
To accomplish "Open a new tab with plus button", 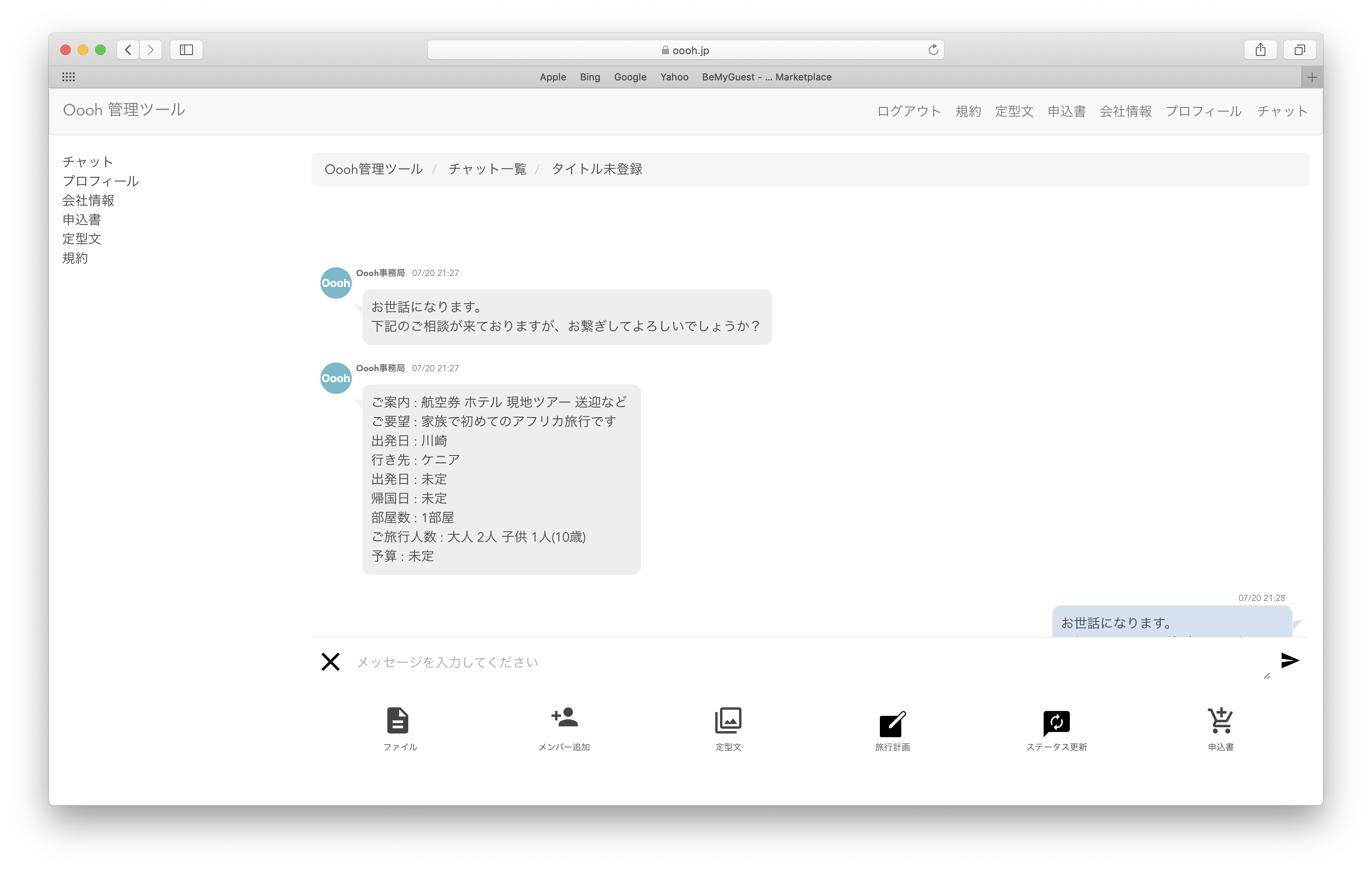I will (1312, 77).
